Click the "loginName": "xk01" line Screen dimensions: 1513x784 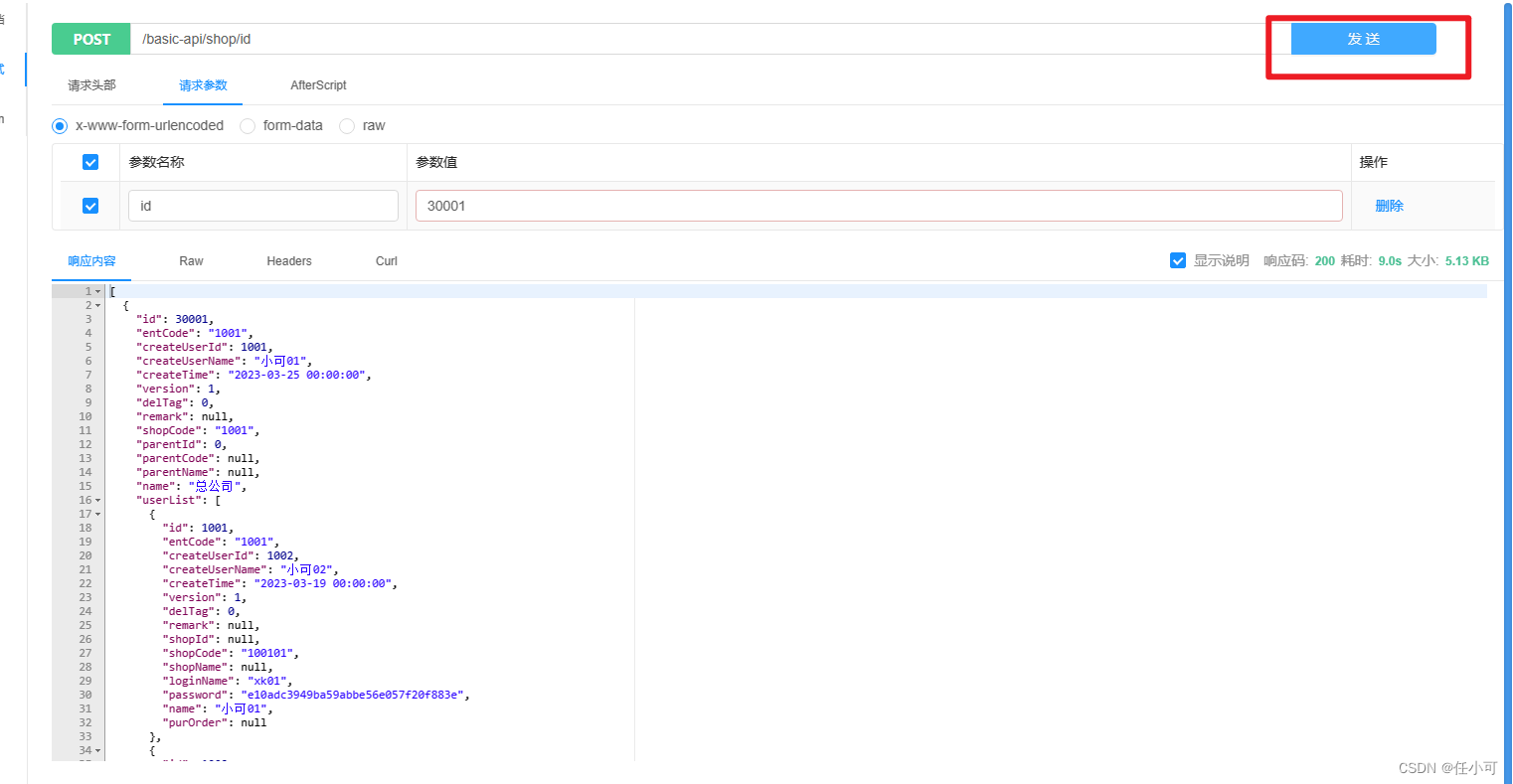click(x=228, y=682)
